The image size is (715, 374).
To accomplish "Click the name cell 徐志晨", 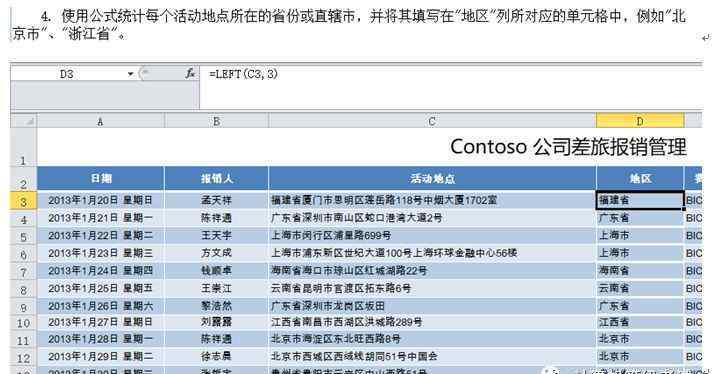I will click(x=216, y=357).
